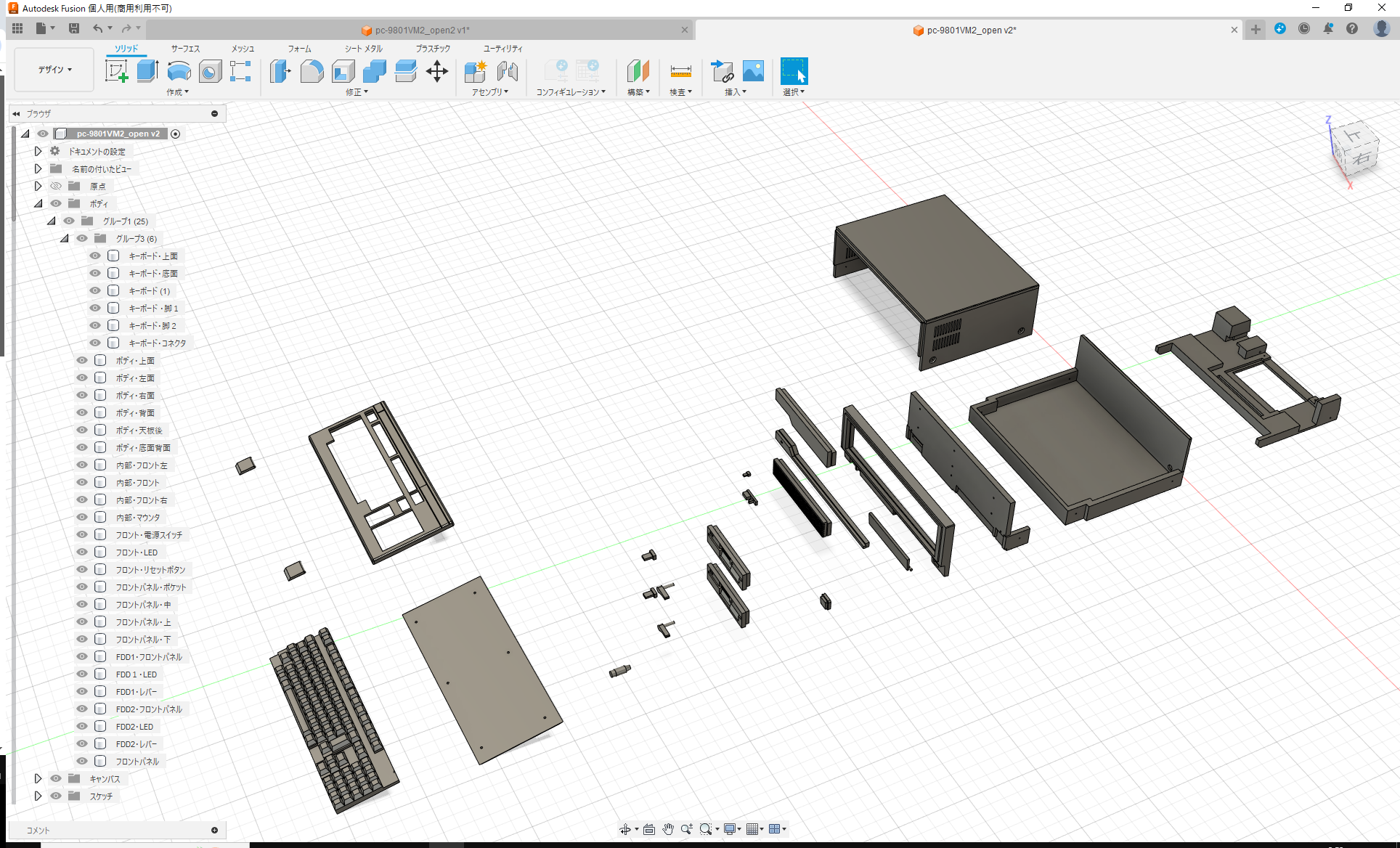The width and height of the screenshot is (1400, 848).
Task: Open the pc-9801VM2_open v2 document tab
Action: (966, 30)
